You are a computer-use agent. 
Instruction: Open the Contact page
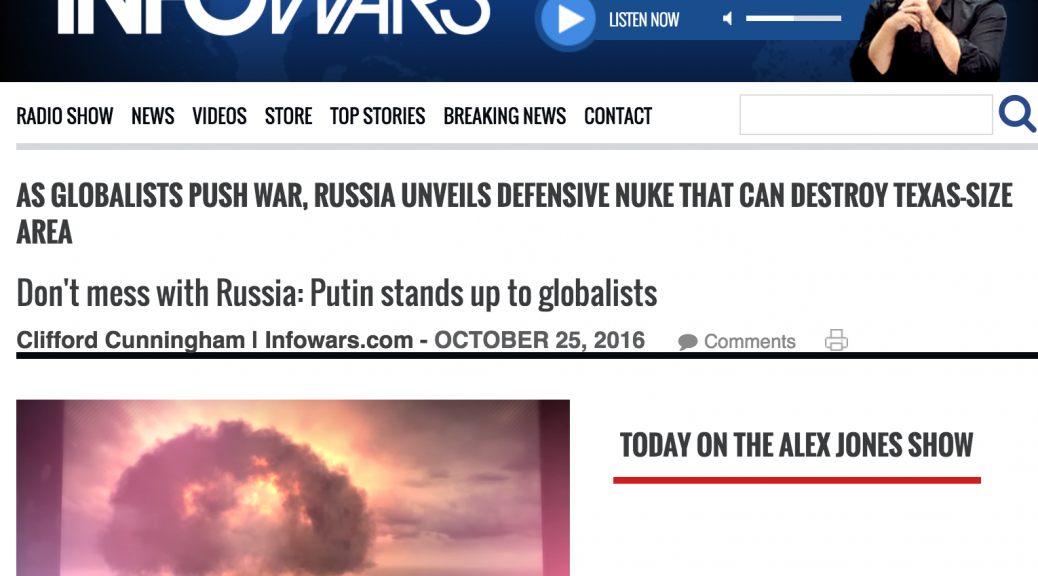[x=618, y=117]
